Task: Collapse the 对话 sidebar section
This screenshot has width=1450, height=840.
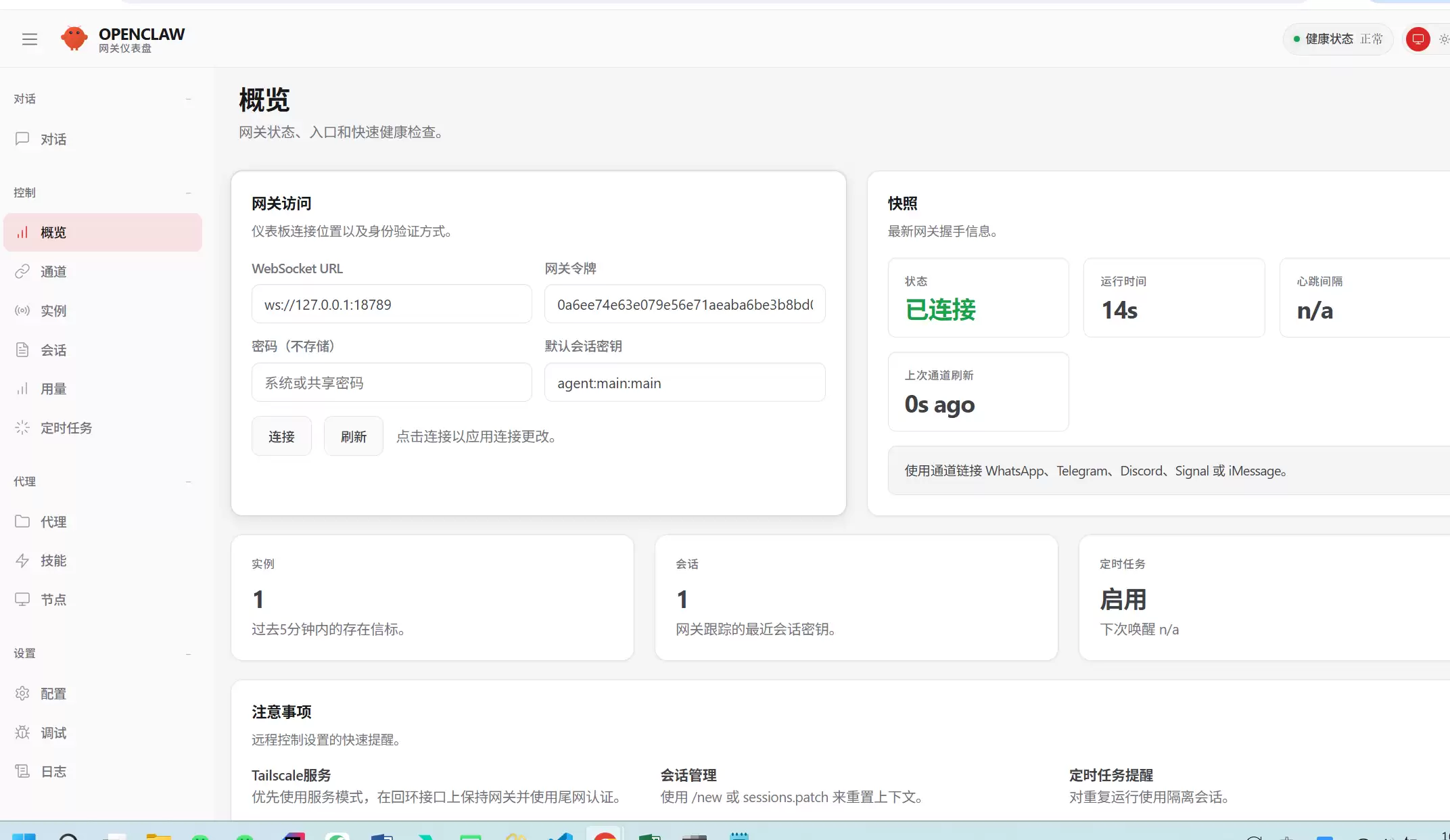Action: tap(188, 99)
